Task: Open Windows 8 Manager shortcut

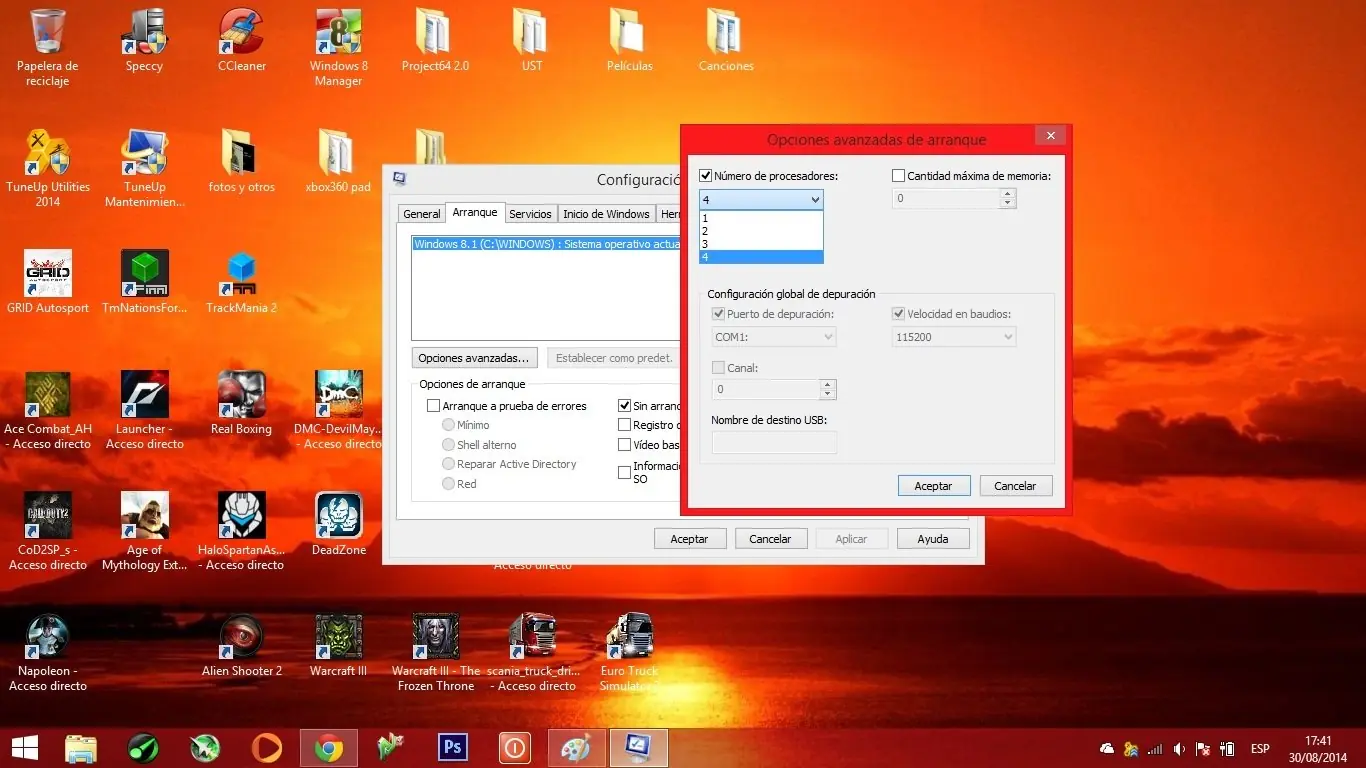Action: coord(339,46)
